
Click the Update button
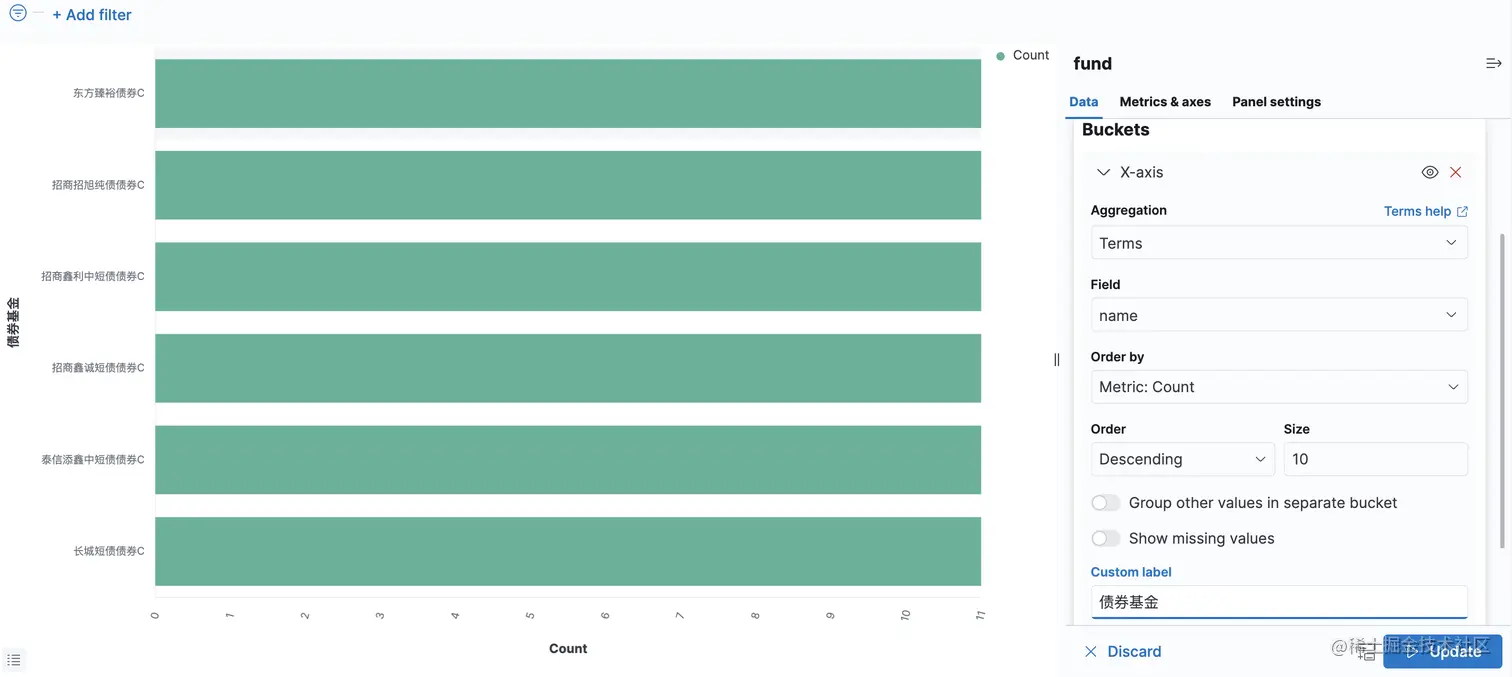(x=1442, y=652)
